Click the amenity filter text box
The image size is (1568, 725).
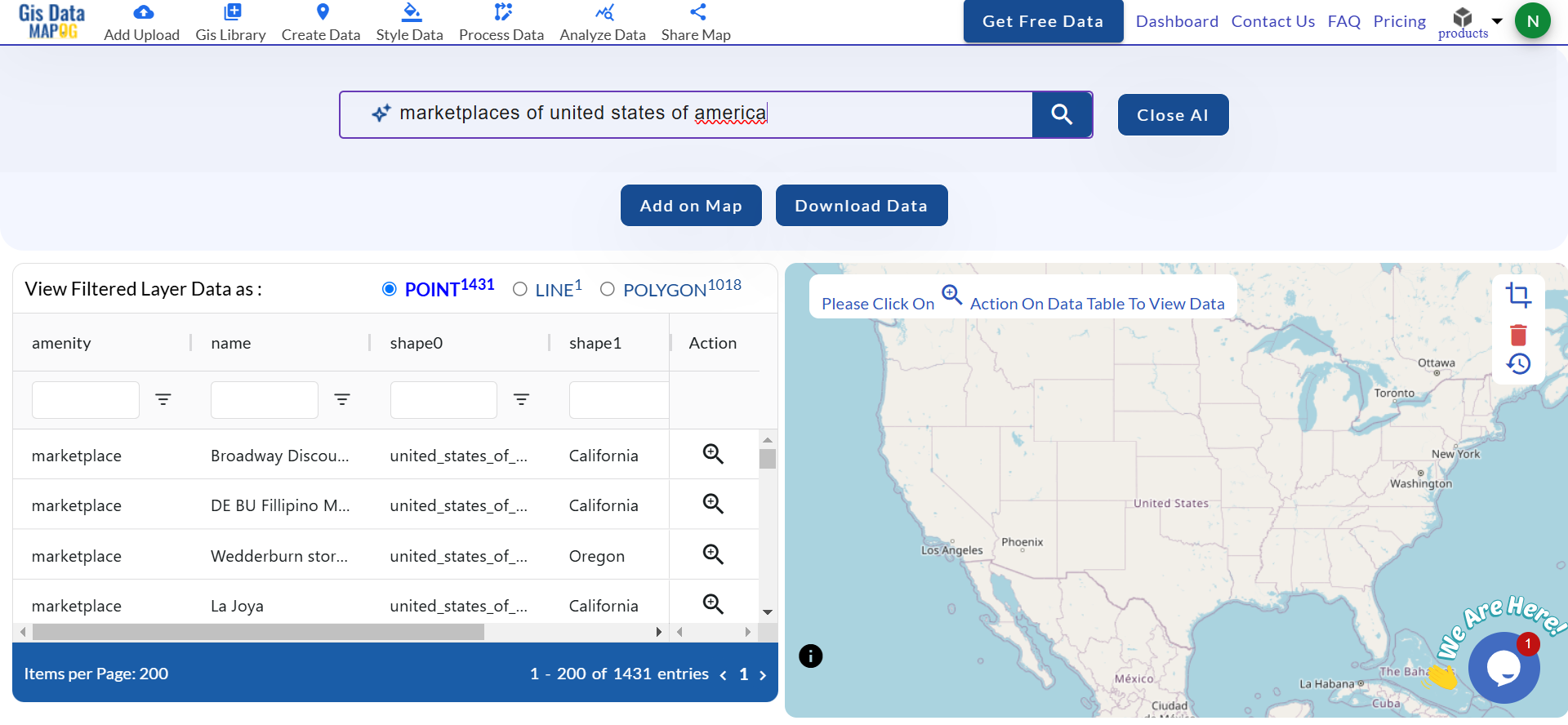click(x=86, y=400)
